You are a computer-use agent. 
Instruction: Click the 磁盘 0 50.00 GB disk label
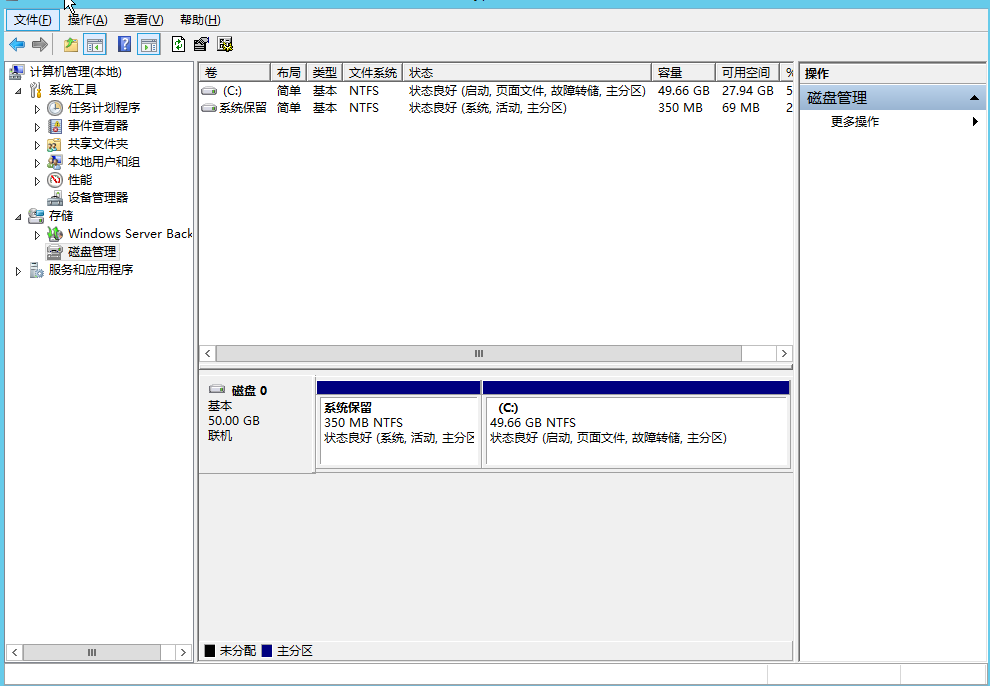[256, 425]
